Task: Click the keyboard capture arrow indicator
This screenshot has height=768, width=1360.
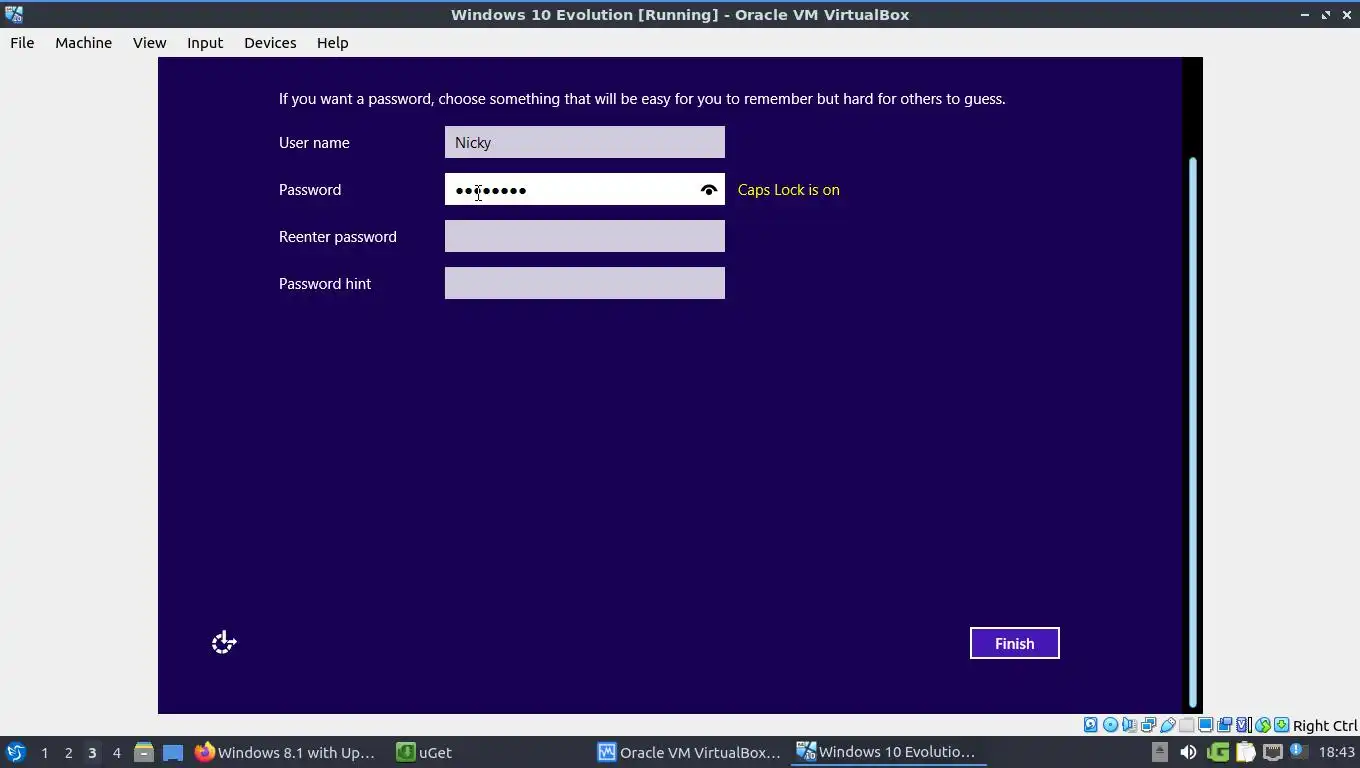Action: [1281, 725]
